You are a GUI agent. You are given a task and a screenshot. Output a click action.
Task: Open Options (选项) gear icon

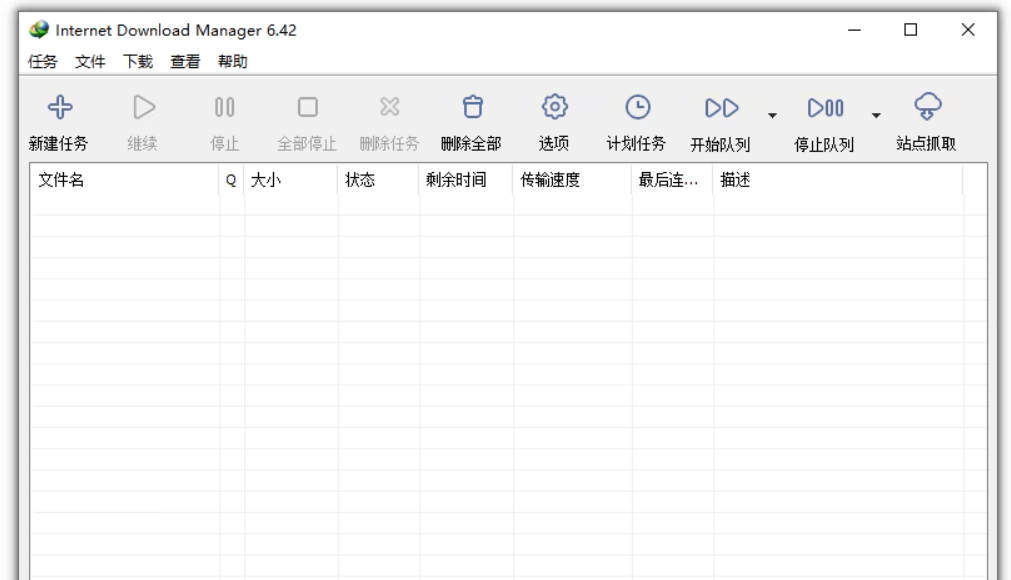tap(554, 107)
